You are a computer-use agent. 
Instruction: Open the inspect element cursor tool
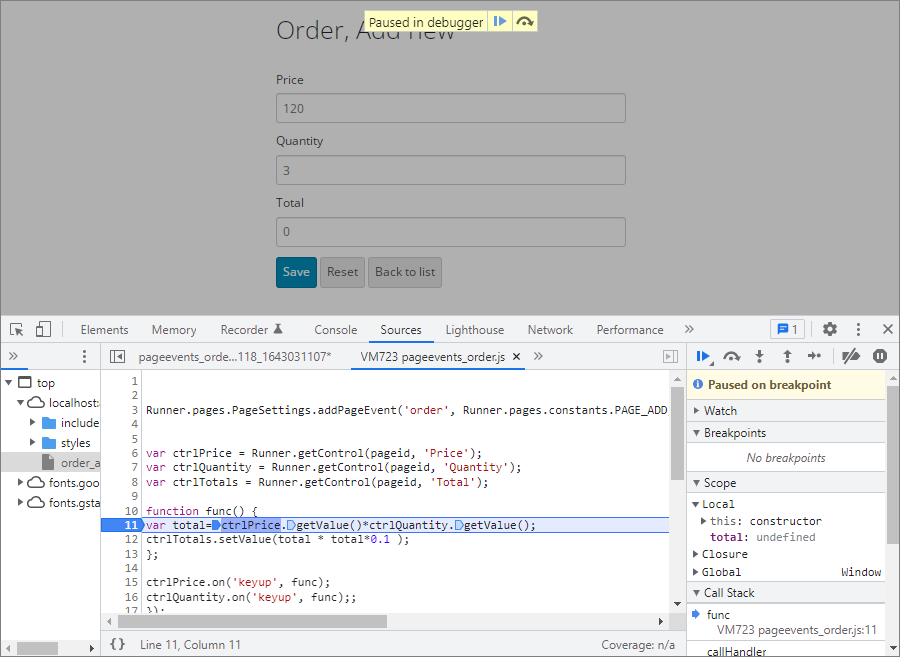point(15,329)
